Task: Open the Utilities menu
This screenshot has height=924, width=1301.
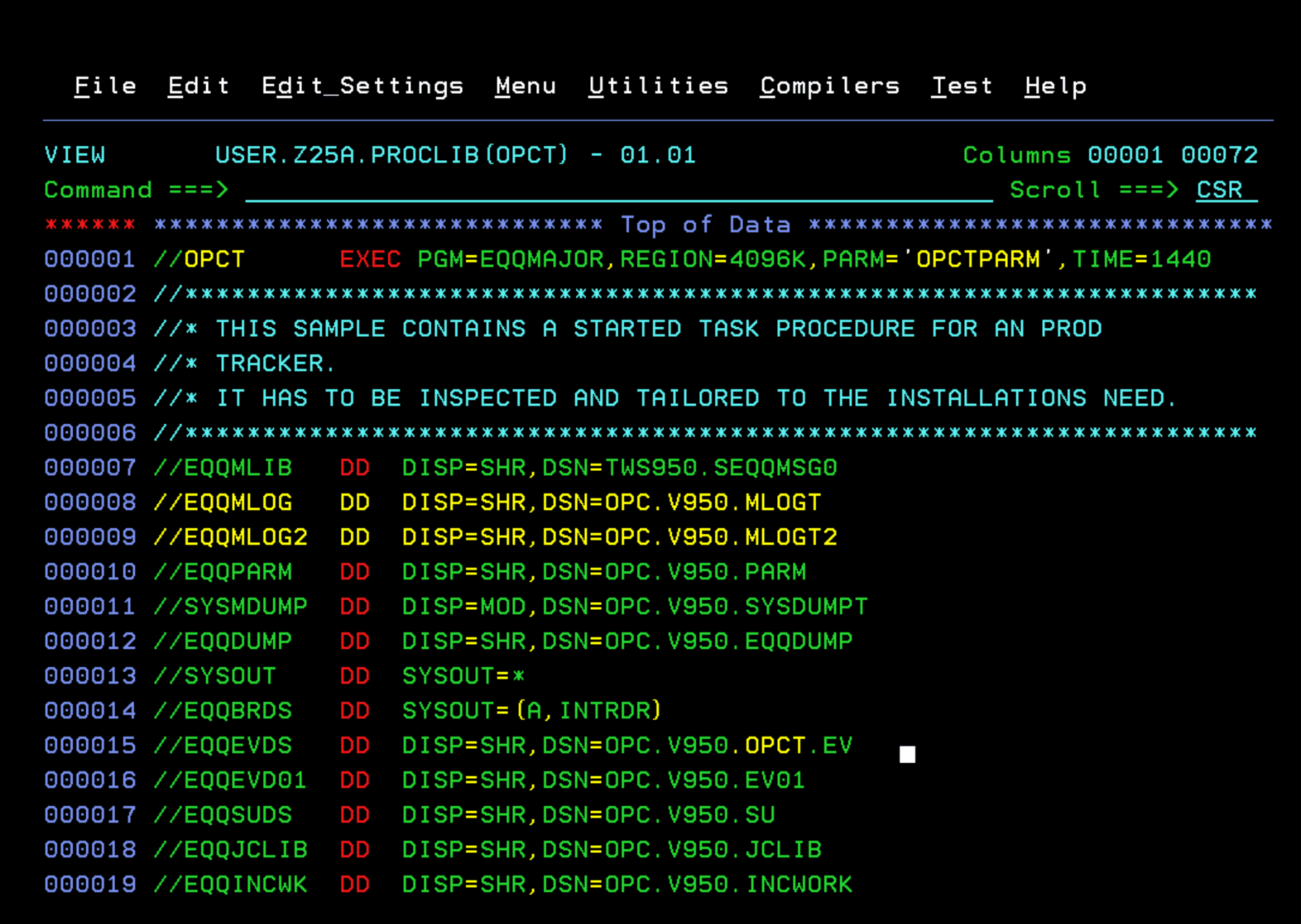Action: click(x=659, y=85)
